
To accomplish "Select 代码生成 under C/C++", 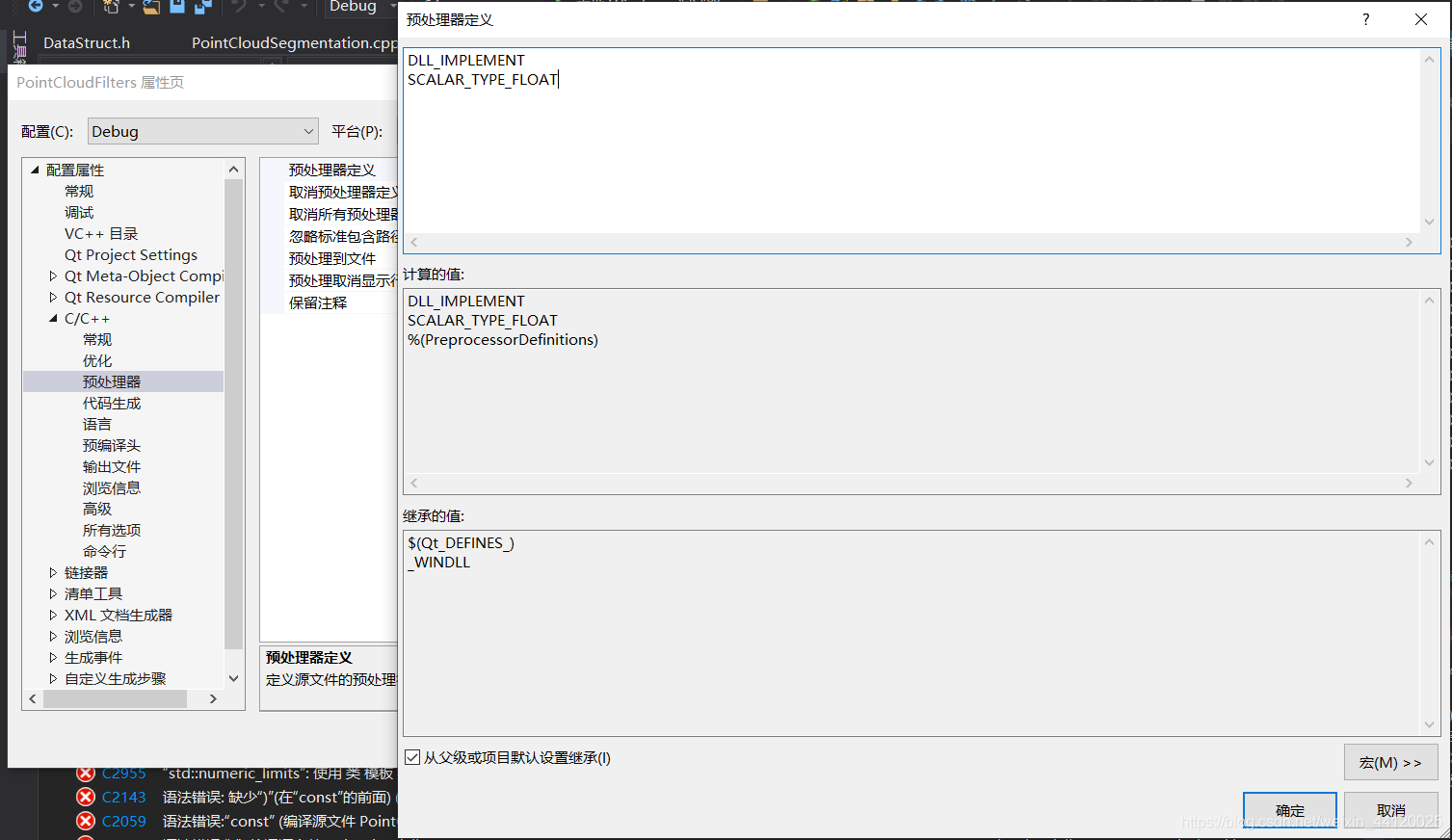I will (112, 403).
